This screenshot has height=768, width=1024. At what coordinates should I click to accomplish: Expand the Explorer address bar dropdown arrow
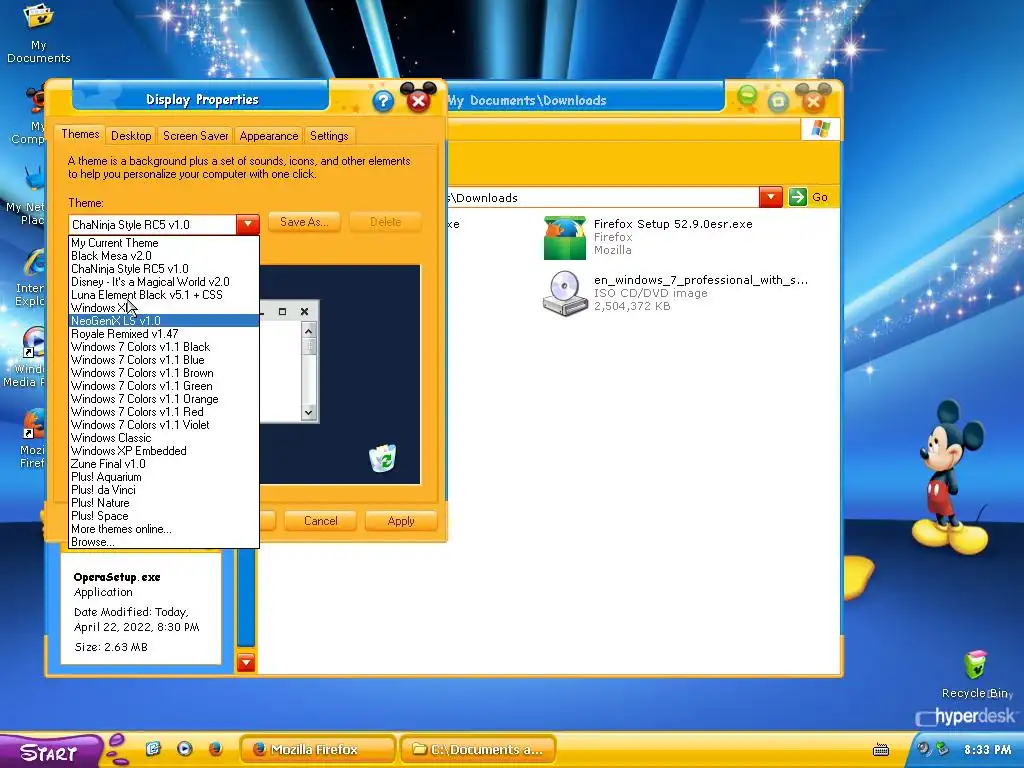771,197
